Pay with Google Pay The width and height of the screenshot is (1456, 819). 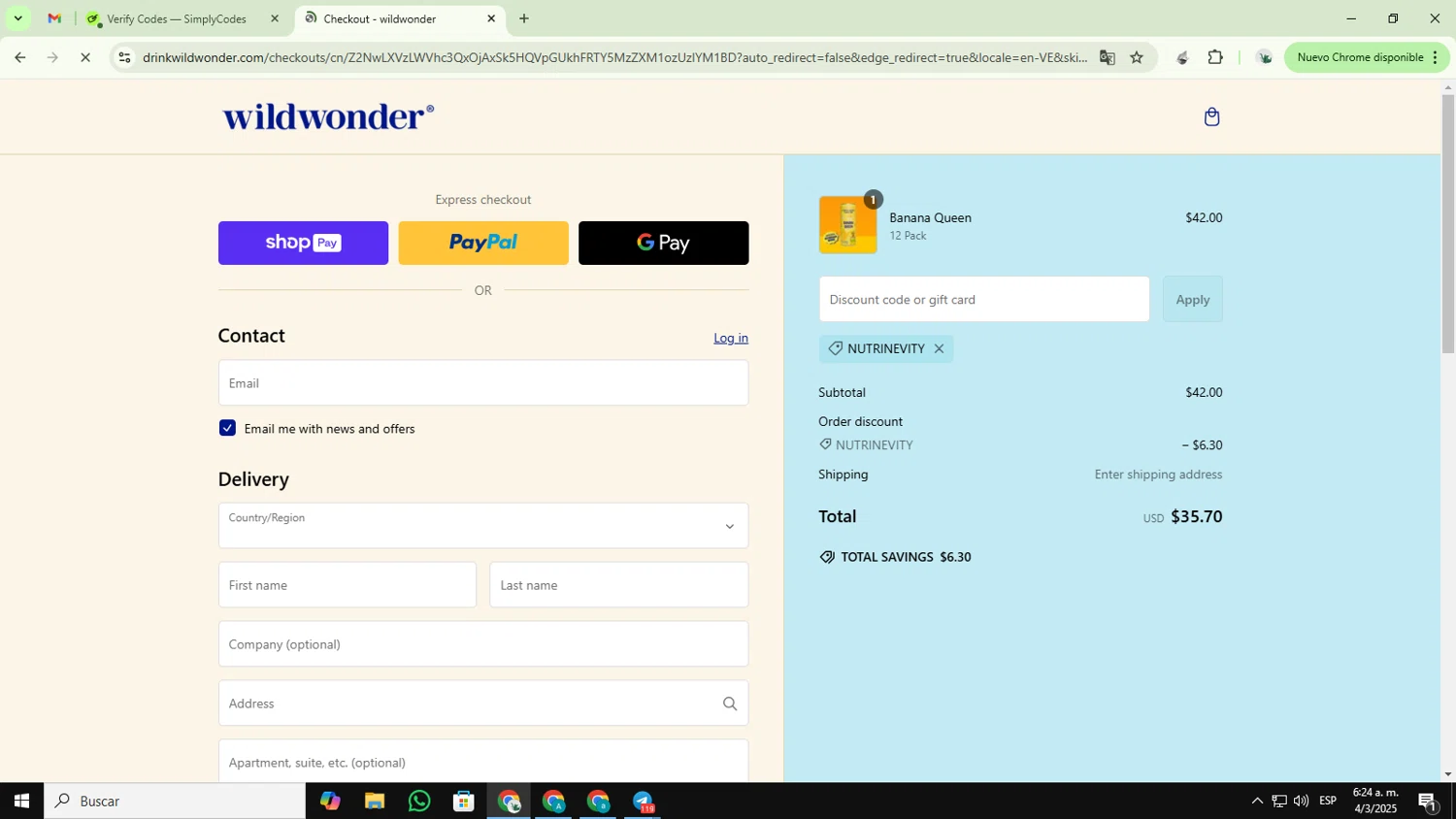[x=664, y=243]
